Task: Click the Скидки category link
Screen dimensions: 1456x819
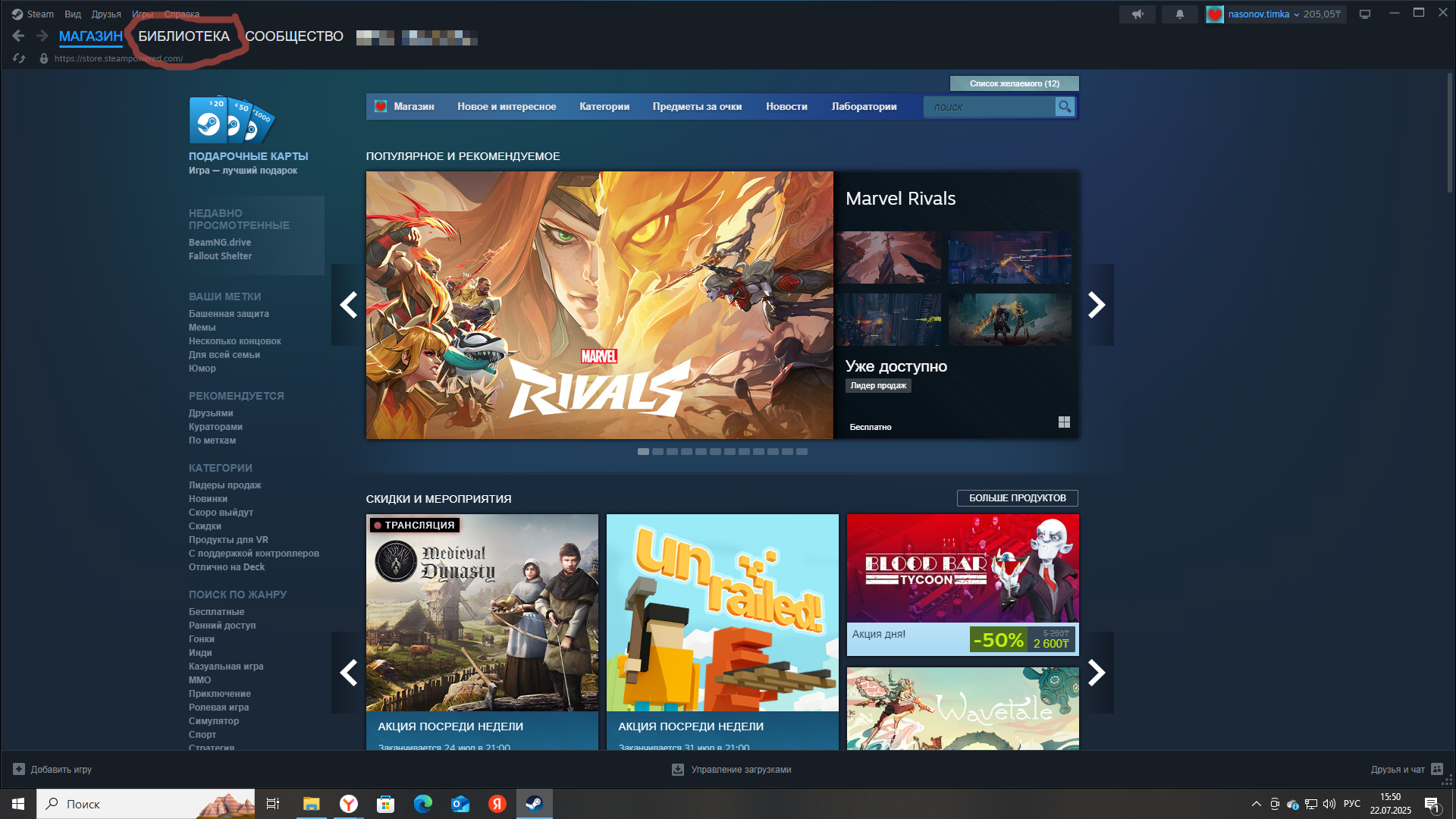Action: click(x=206, y=526)
